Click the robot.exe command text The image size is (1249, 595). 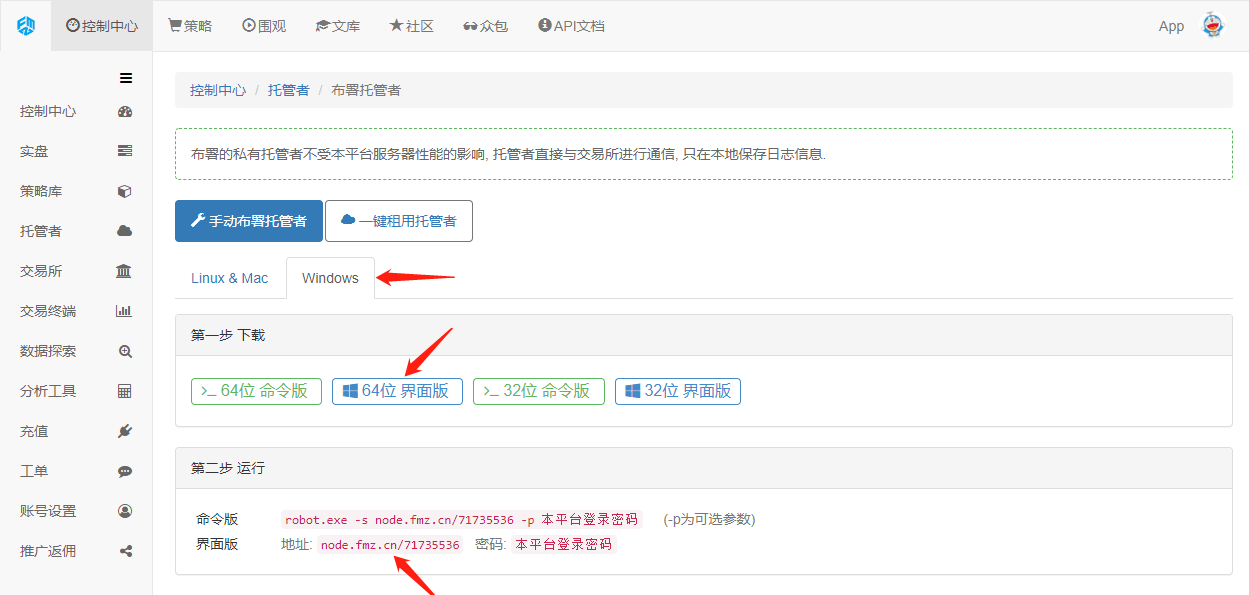[x=461, y=520]
